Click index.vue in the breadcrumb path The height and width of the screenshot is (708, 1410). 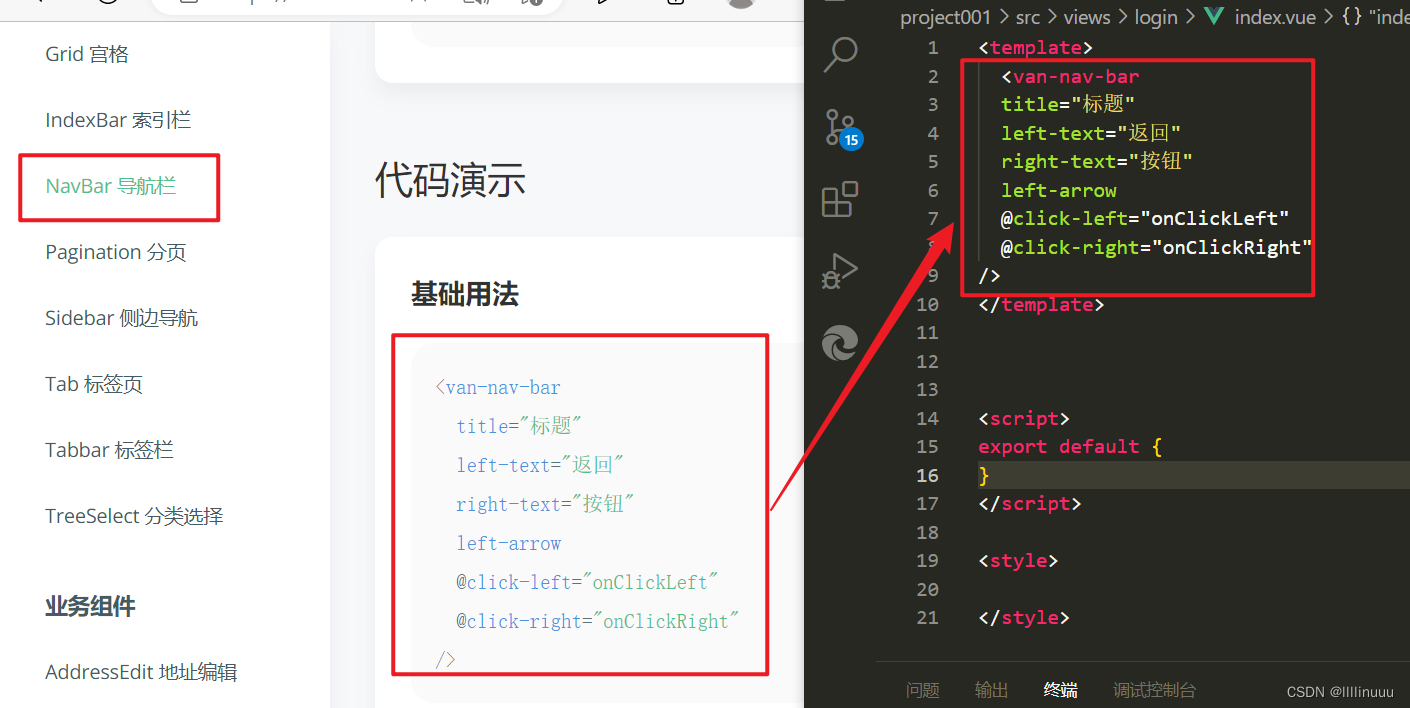[1275, 17]
